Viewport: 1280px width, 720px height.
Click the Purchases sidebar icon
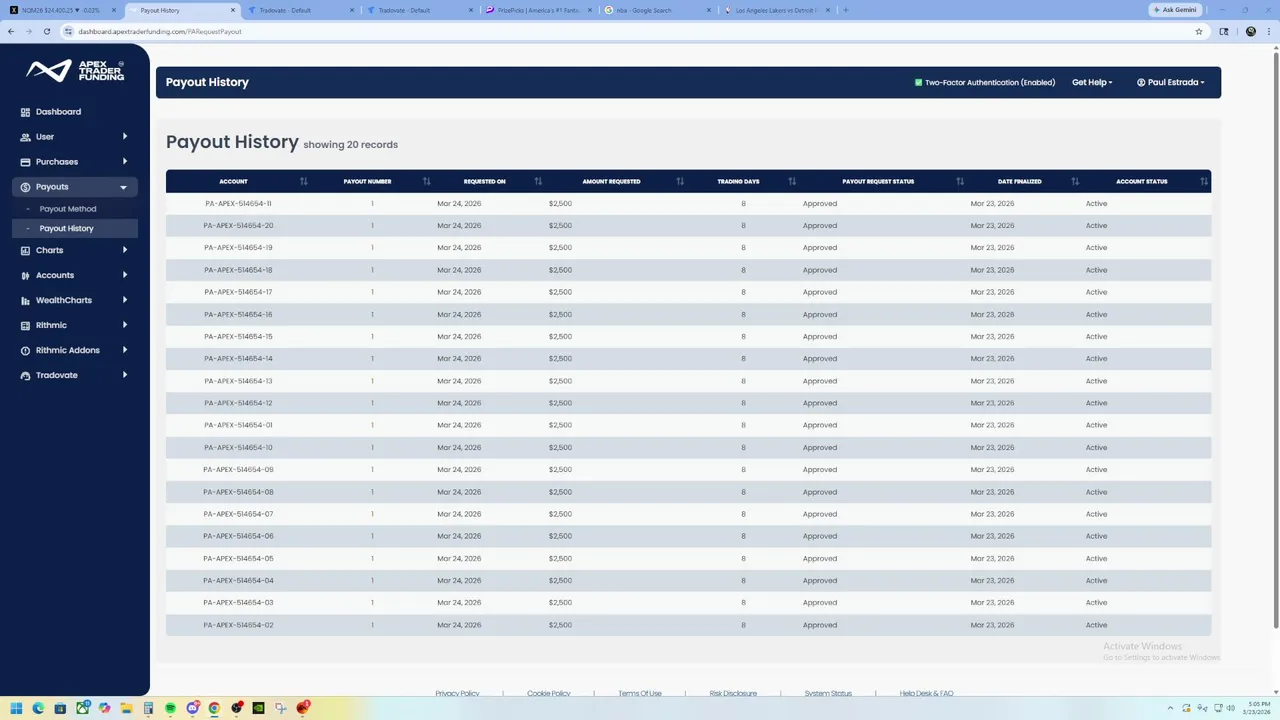pyautogui.click(x=26, y=162)
